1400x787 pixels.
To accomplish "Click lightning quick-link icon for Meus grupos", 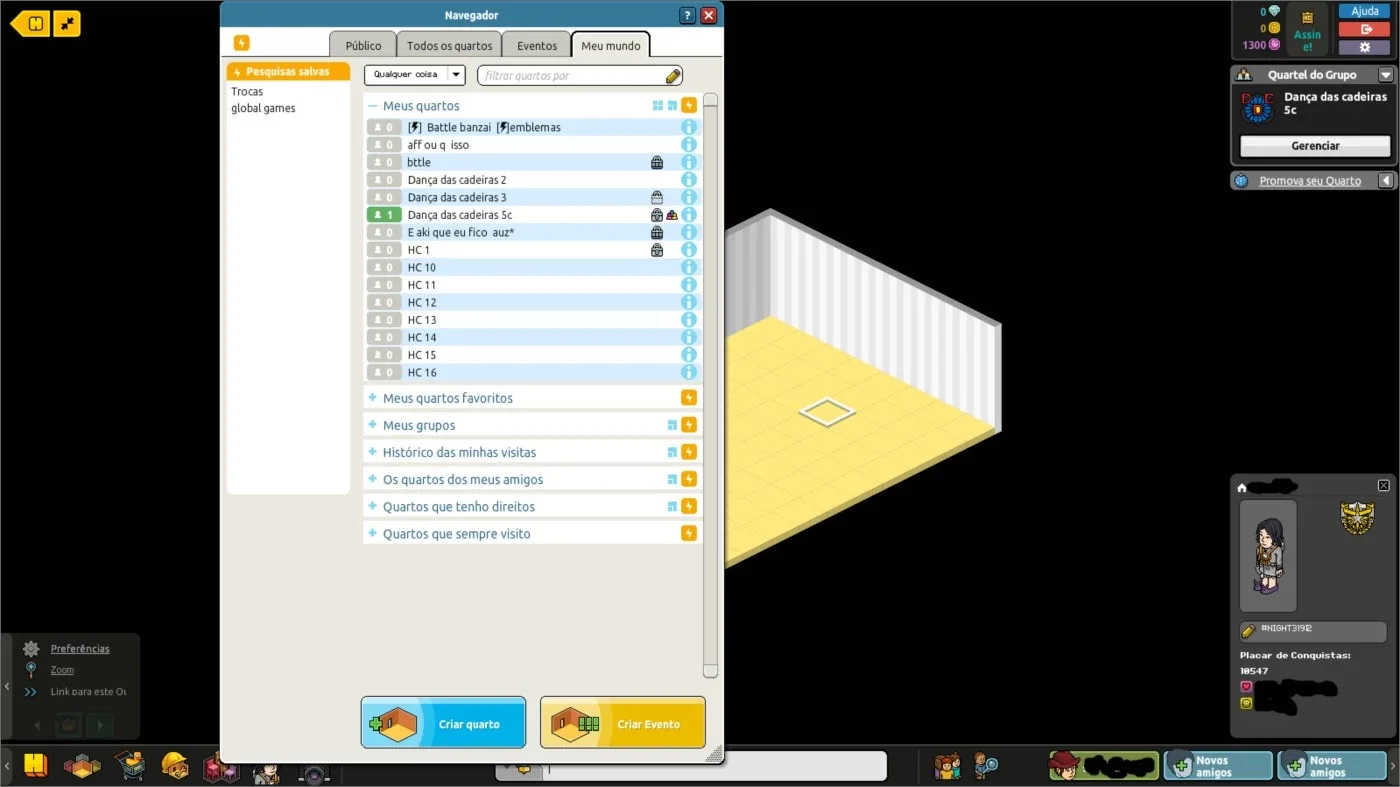I will [688, 425].
